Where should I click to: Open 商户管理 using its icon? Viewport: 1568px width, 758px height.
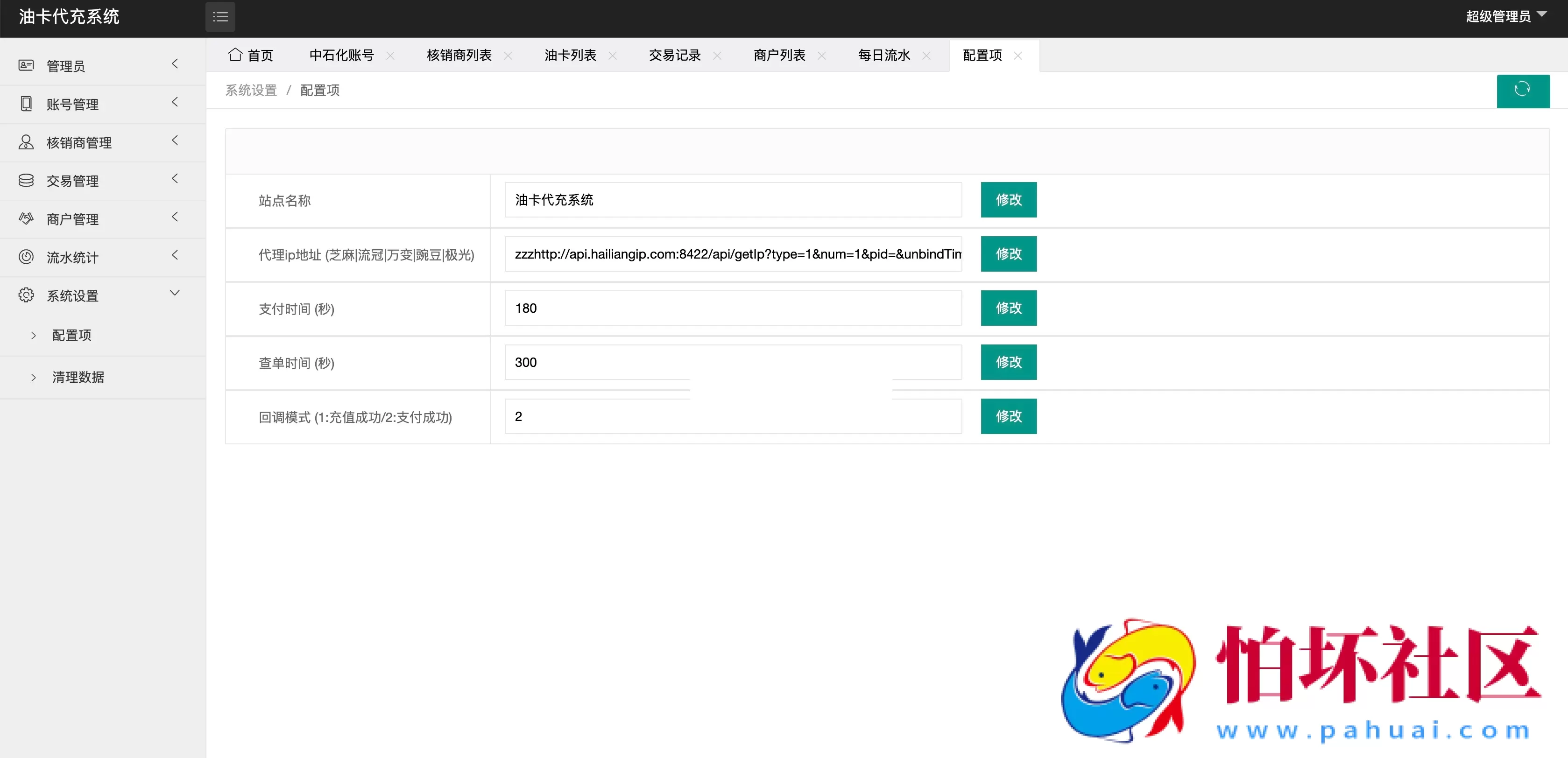26,218
